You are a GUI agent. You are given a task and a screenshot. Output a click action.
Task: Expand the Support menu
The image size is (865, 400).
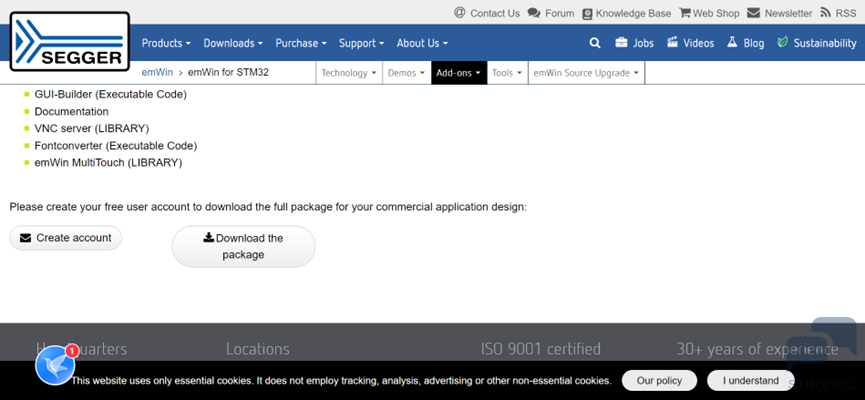click(x=361, y=43)
